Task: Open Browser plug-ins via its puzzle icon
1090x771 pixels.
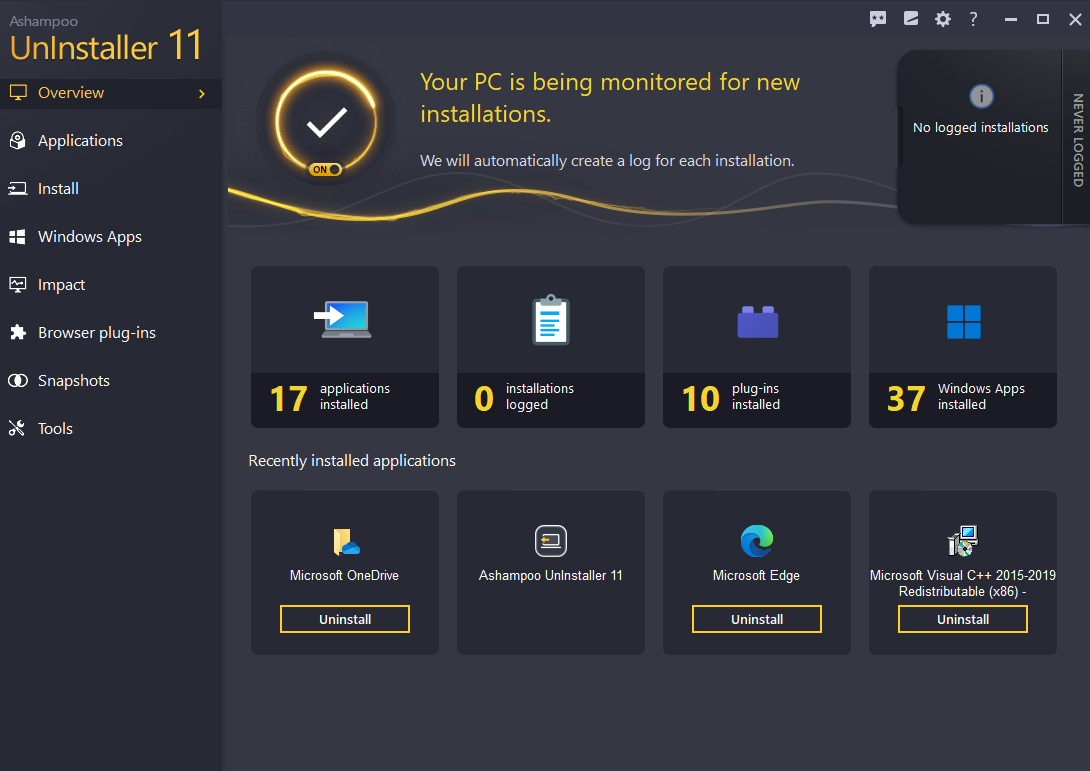Action: click(16, 332)
